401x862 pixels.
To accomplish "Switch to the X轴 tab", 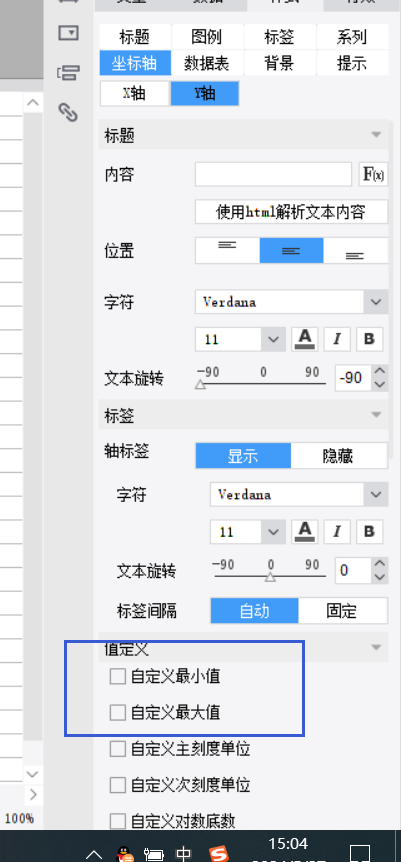I will (135, 93).
